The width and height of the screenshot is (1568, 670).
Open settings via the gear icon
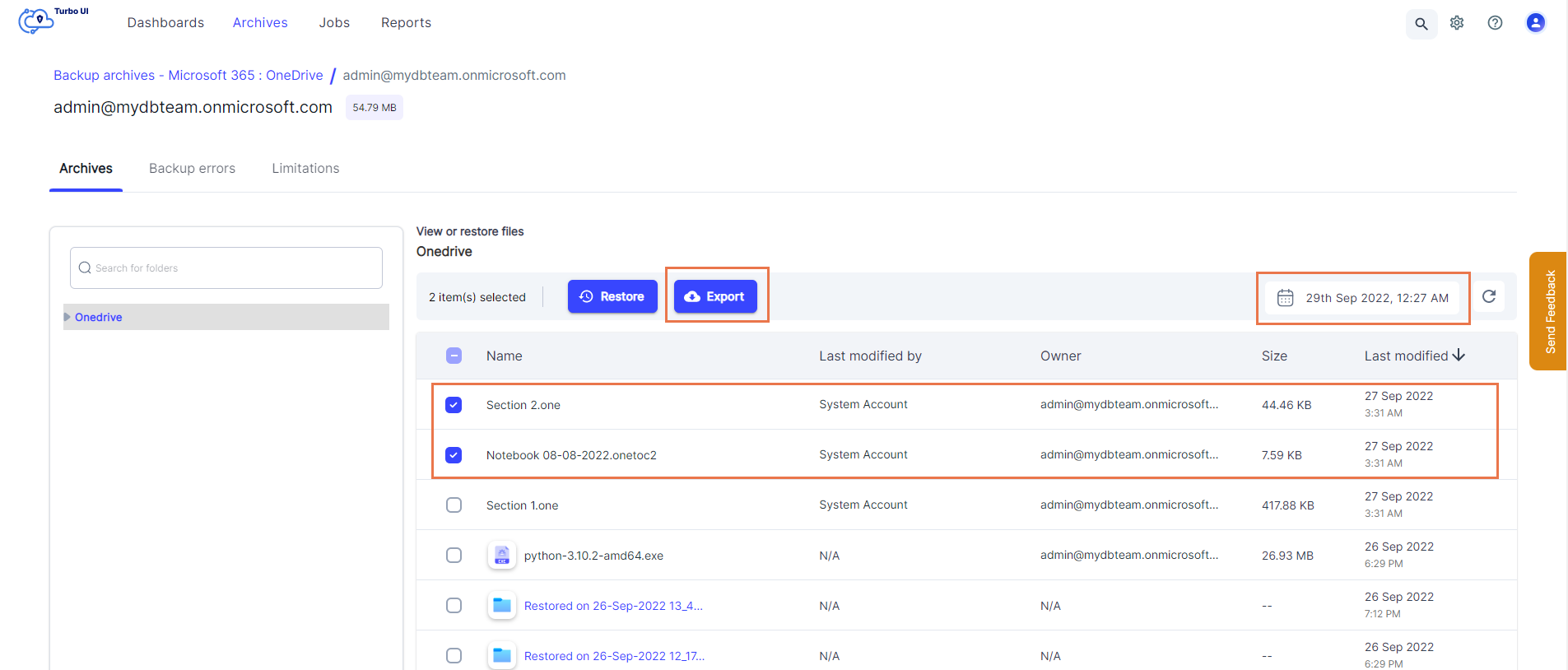click(1457, 23)
